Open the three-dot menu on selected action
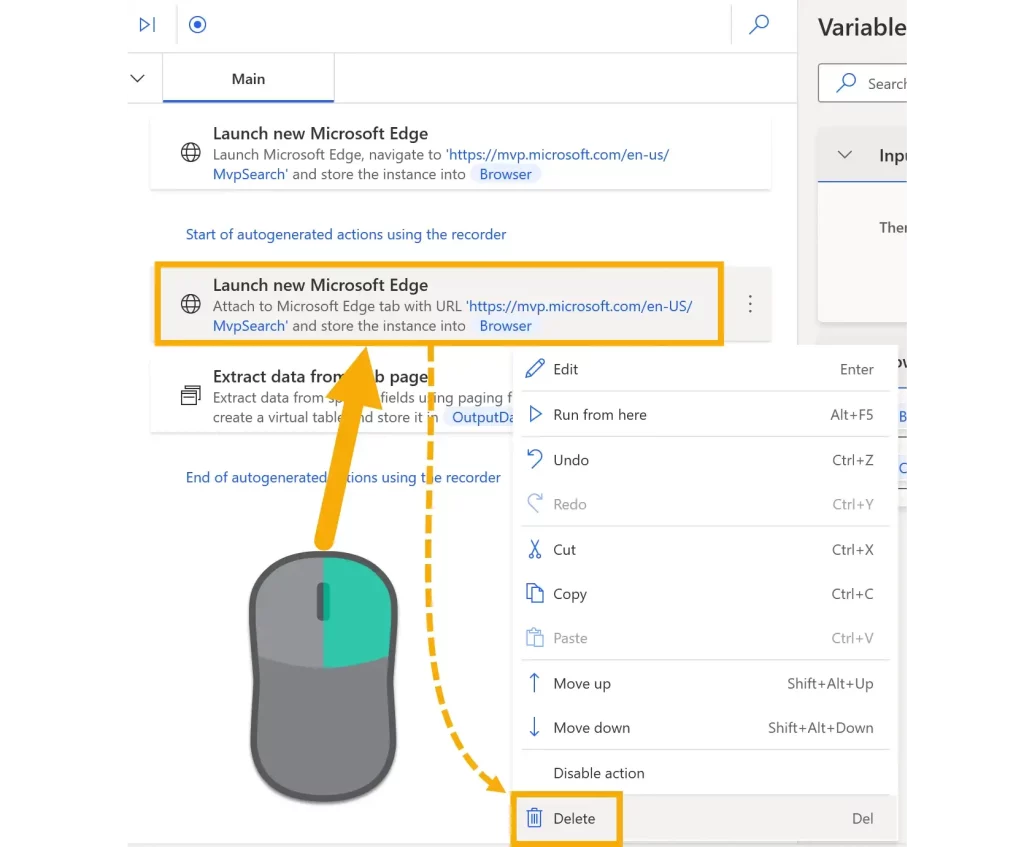Image resolution: width=1024 pixels, height=847 pixels. pos(750,305)
